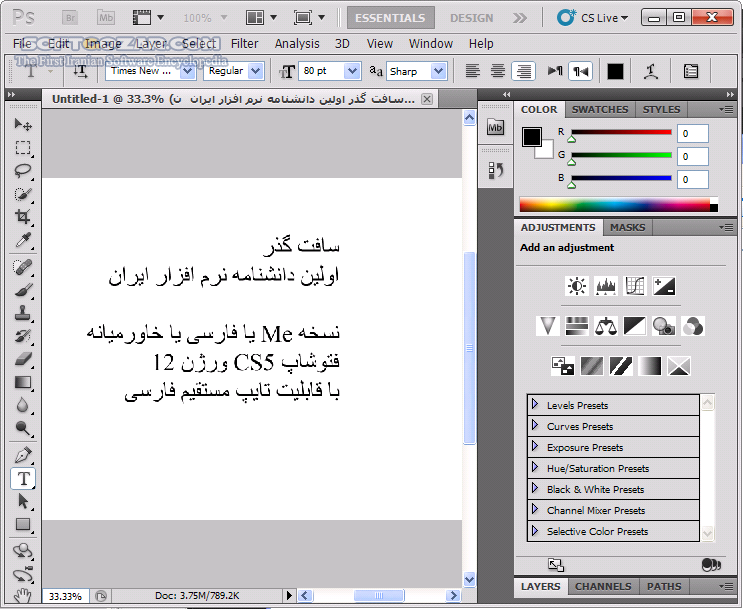Toggle left align text
Screen dimensions: 743x609
tap(472, 72)
